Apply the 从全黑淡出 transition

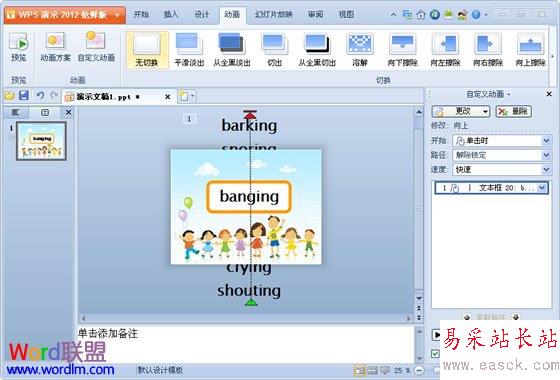click(x=231, y=50)
